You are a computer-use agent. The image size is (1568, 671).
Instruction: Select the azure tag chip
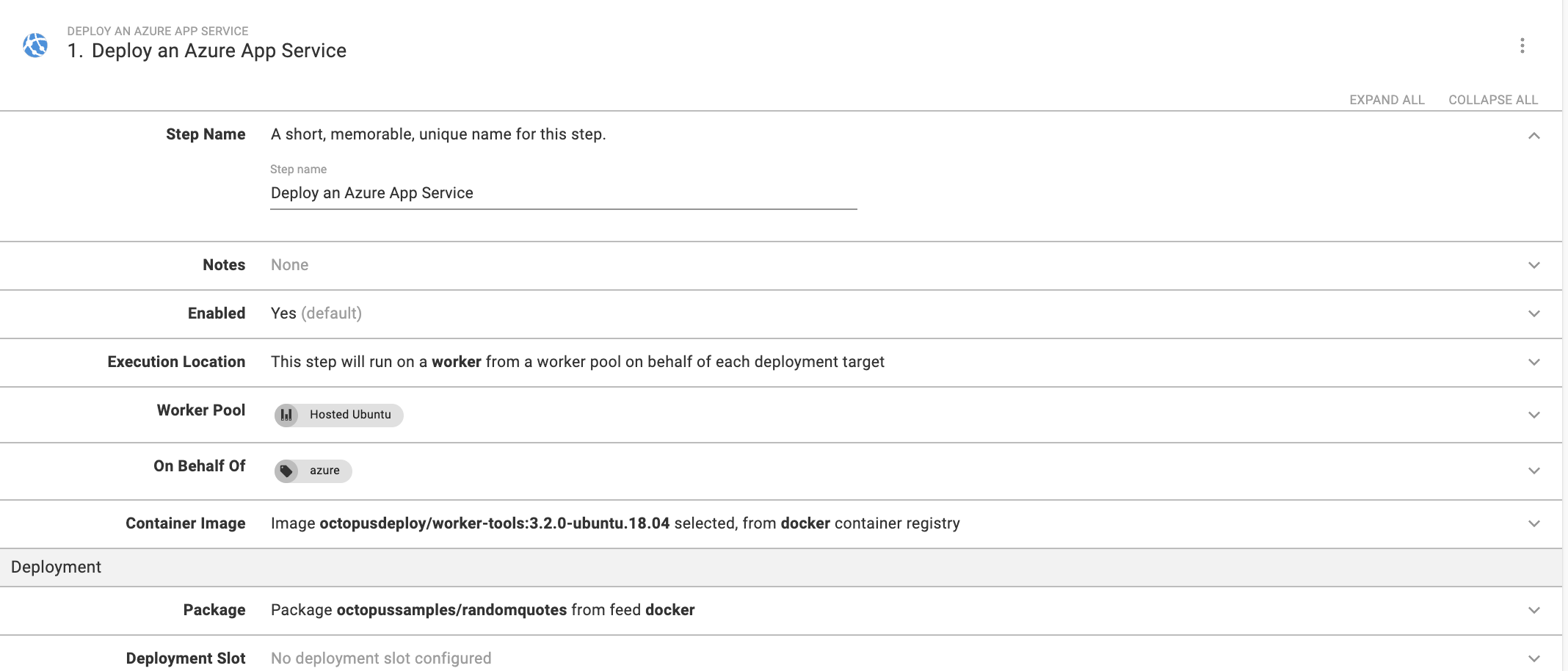[x=312, y=471]
